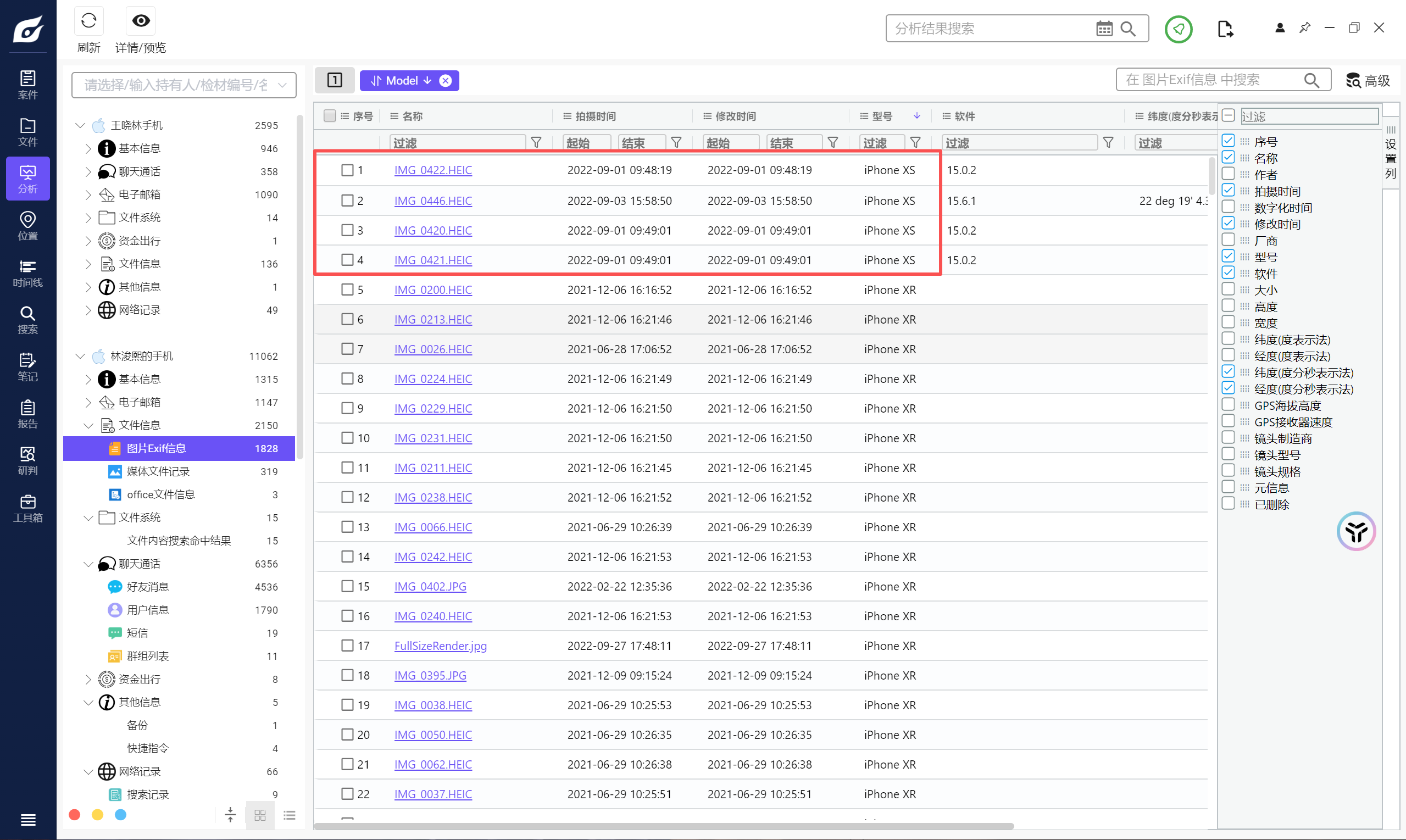This screenshot has height=840, width=1406.
Task: Click the export file icon in top bar
Action: point(1225,29)
